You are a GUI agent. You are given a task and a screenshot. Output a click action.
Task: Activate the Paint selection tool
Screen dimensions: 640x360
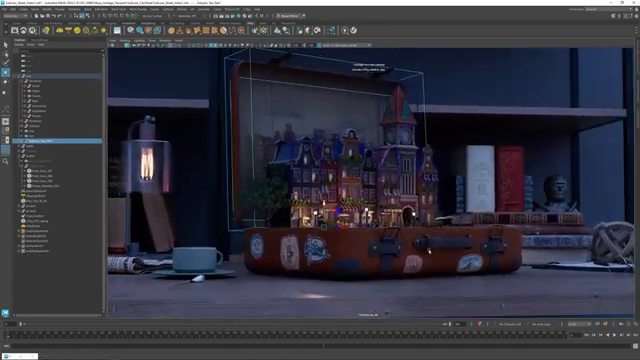[5, 63]
